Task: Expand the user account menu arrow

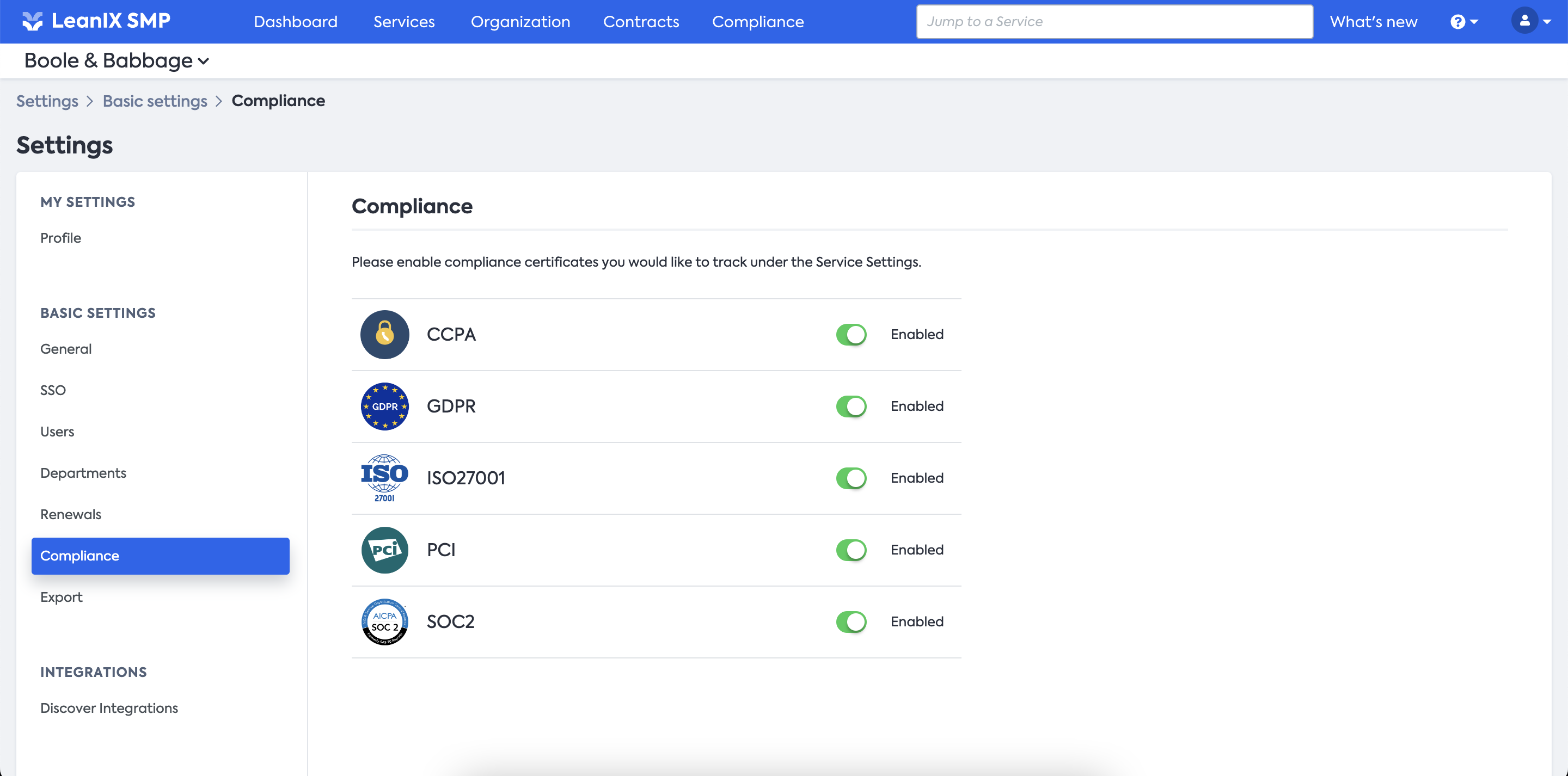Action: point(1547,22)
